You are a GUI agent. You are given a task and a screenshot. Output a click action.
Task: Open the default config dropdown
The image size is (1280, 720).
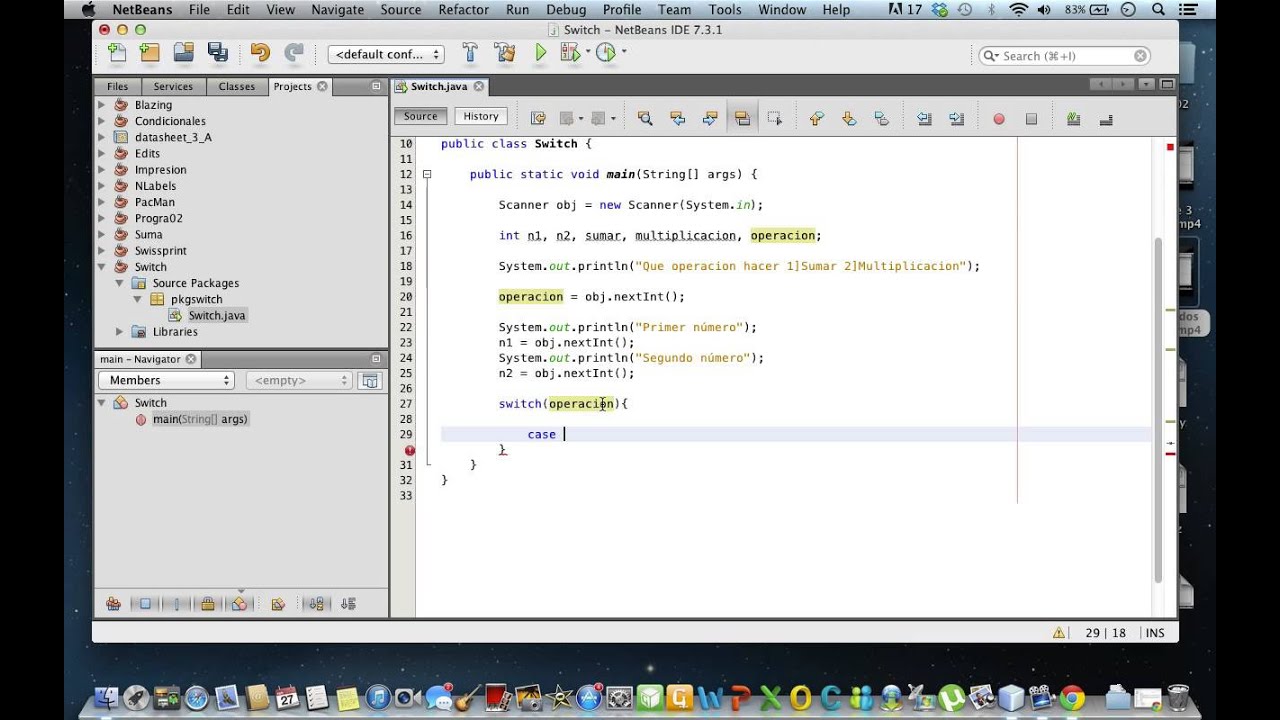386,54
